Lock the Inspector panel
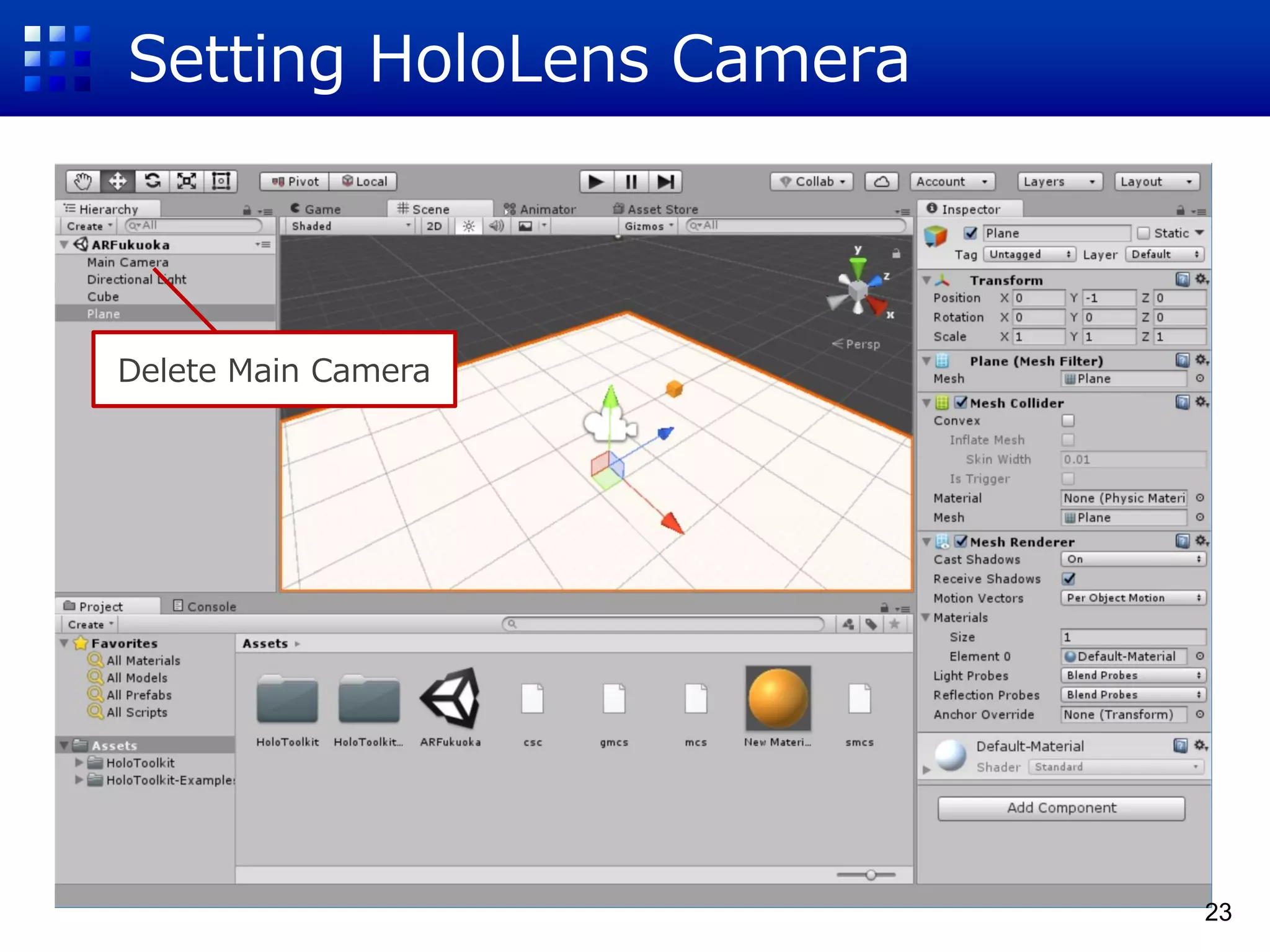Image resolution: width=1270 pixels, height=952 pixels. pos(1181,211)
